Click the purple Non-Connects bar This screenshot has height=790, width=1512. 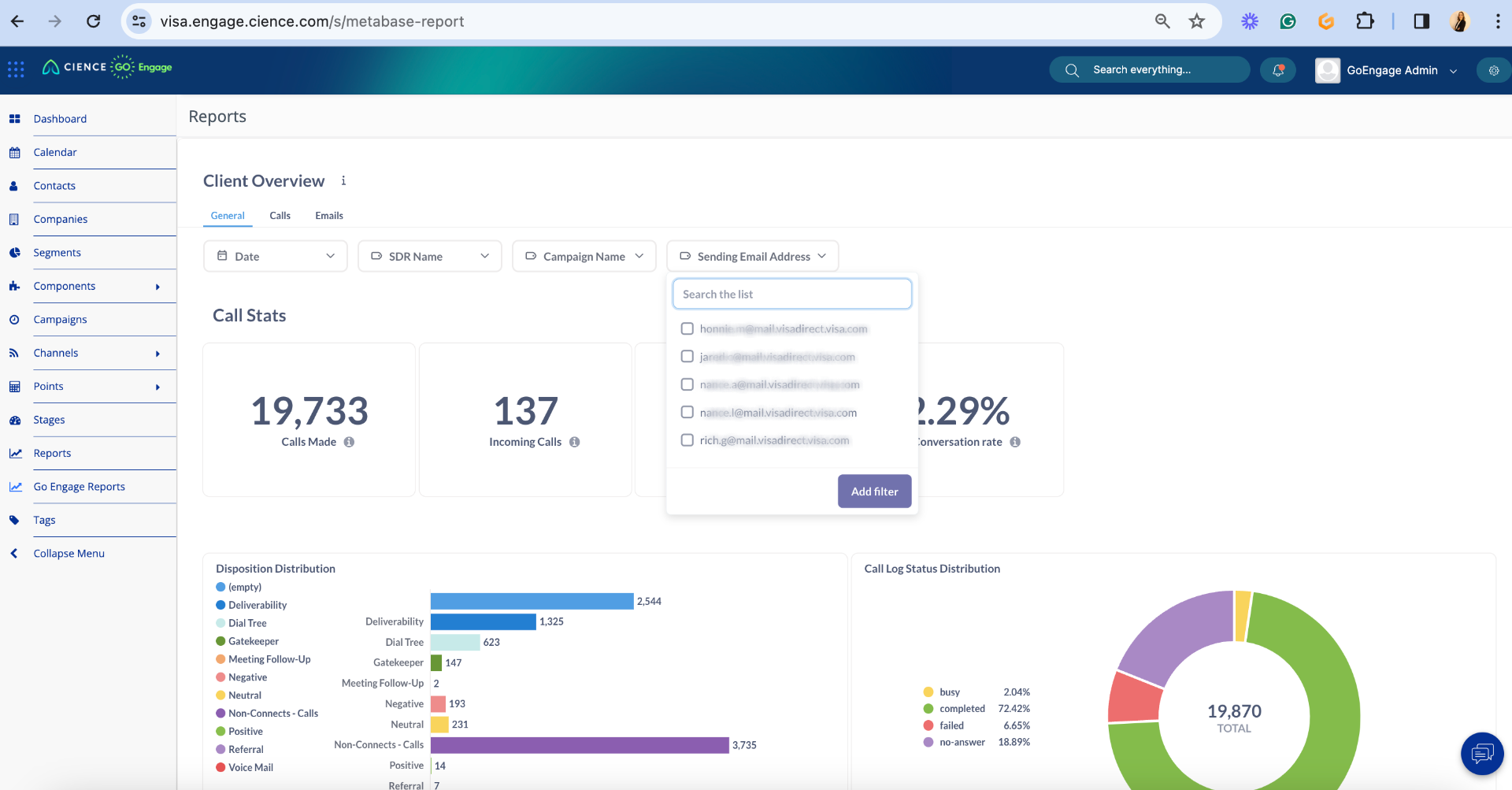point(580,745)
